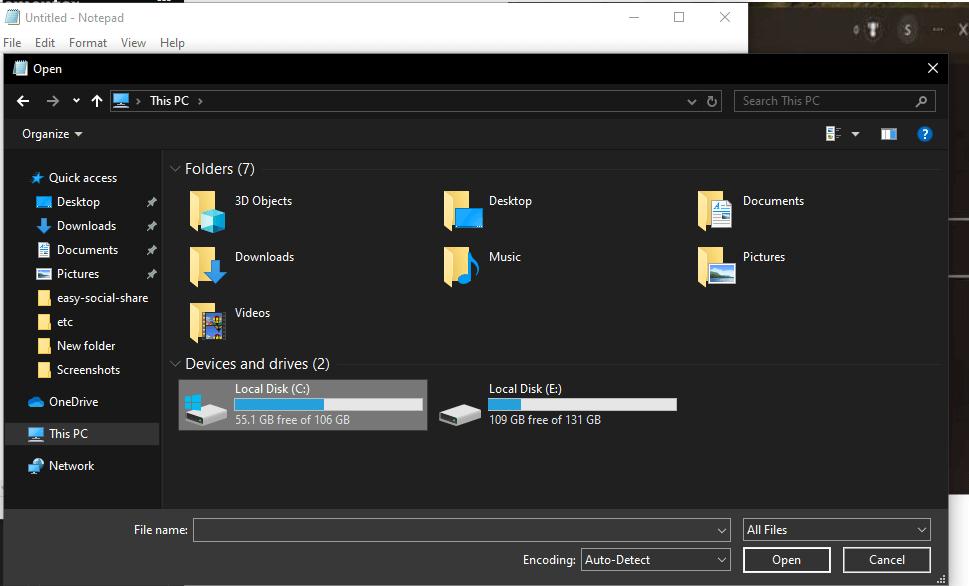969x586 pixels.
Task: Change the view layout icon
Action: 833,134
